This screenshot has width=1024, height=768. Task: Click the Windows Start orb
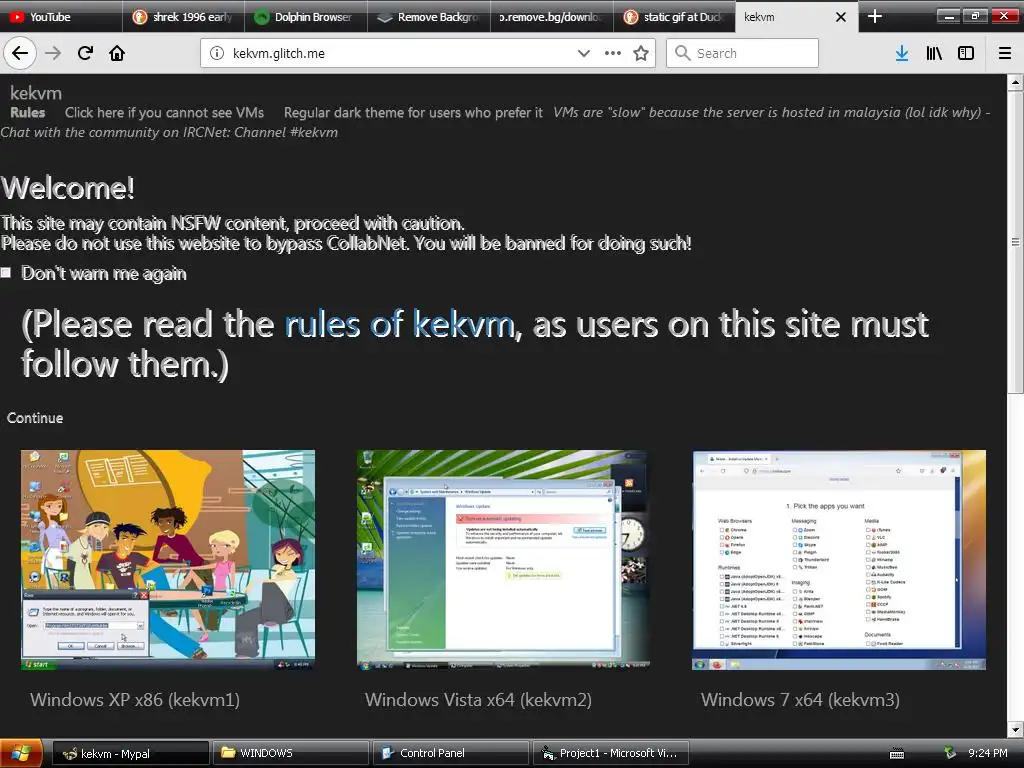(x=21, y=753)
